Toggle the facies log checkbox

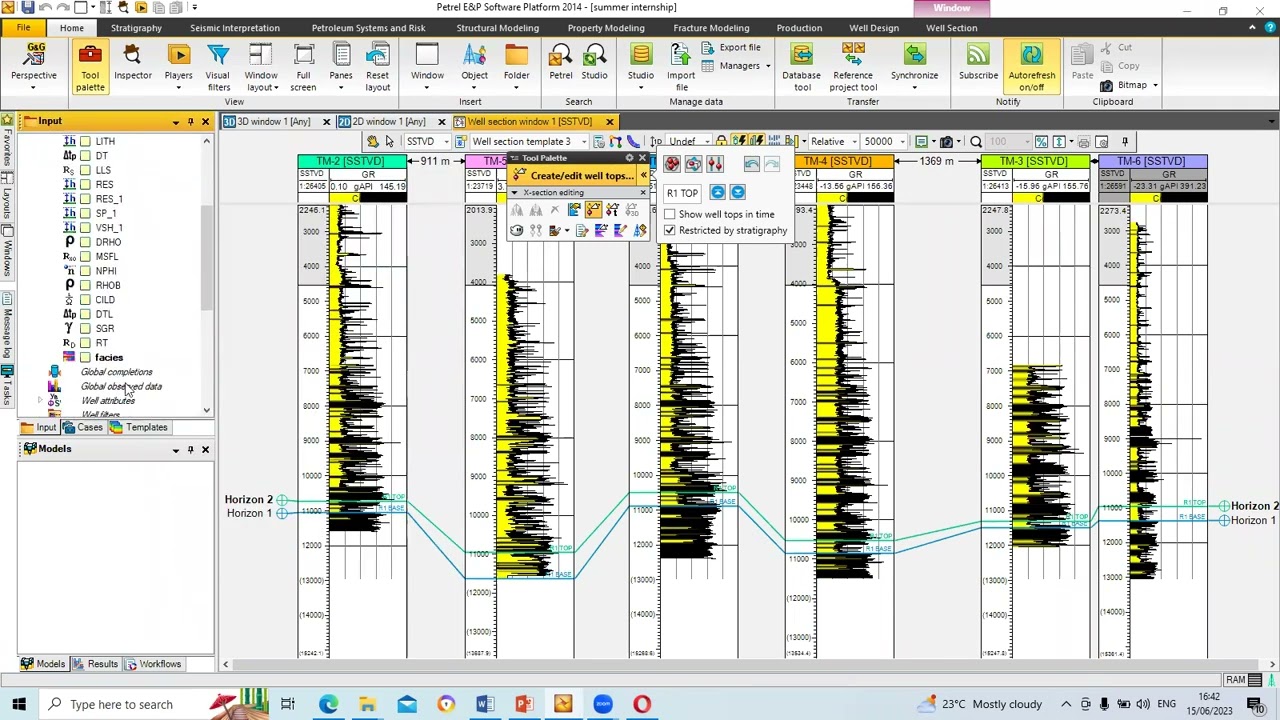coord(85,357)
